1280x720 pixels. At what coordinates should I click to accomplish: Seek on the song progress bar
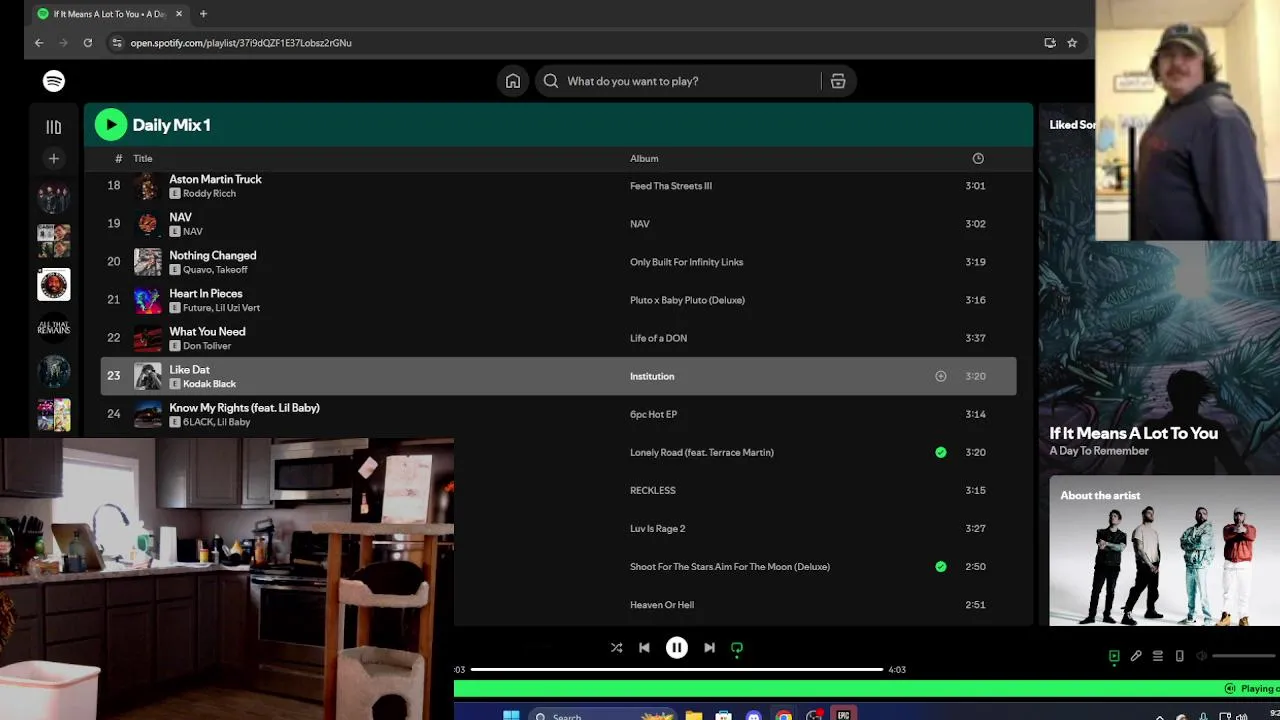(677, 669)
